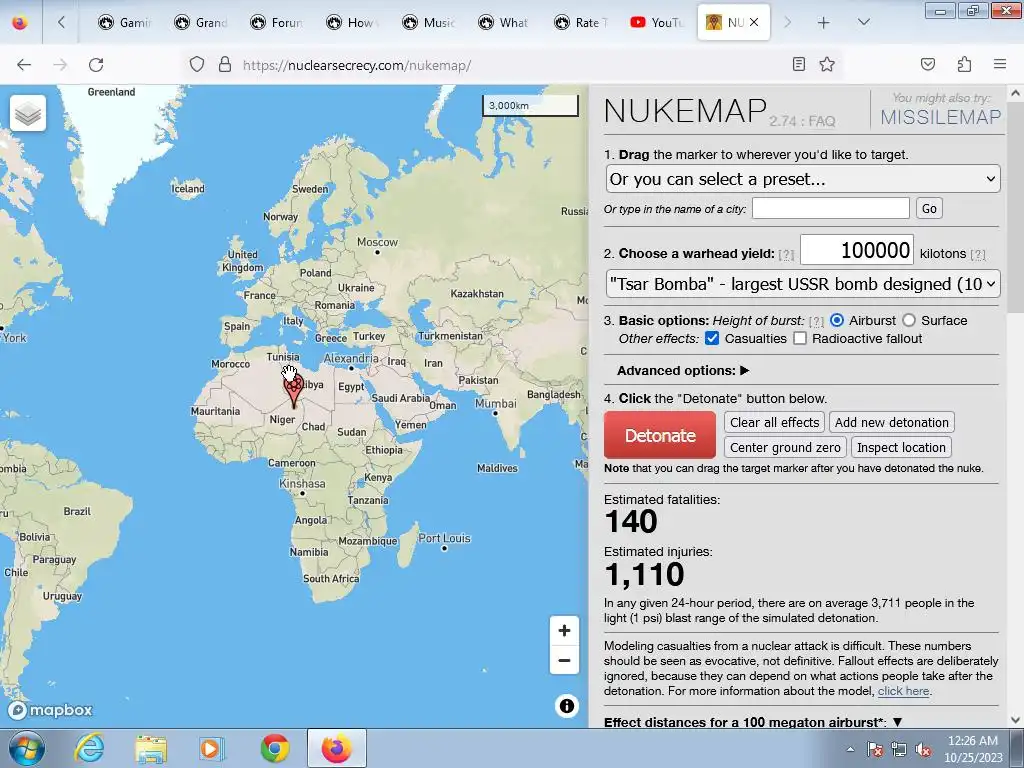Image resolution: width=1024 pixels, height=768 pixels.
Task: Show tracking protection shield info
Action: pos(197,65)
